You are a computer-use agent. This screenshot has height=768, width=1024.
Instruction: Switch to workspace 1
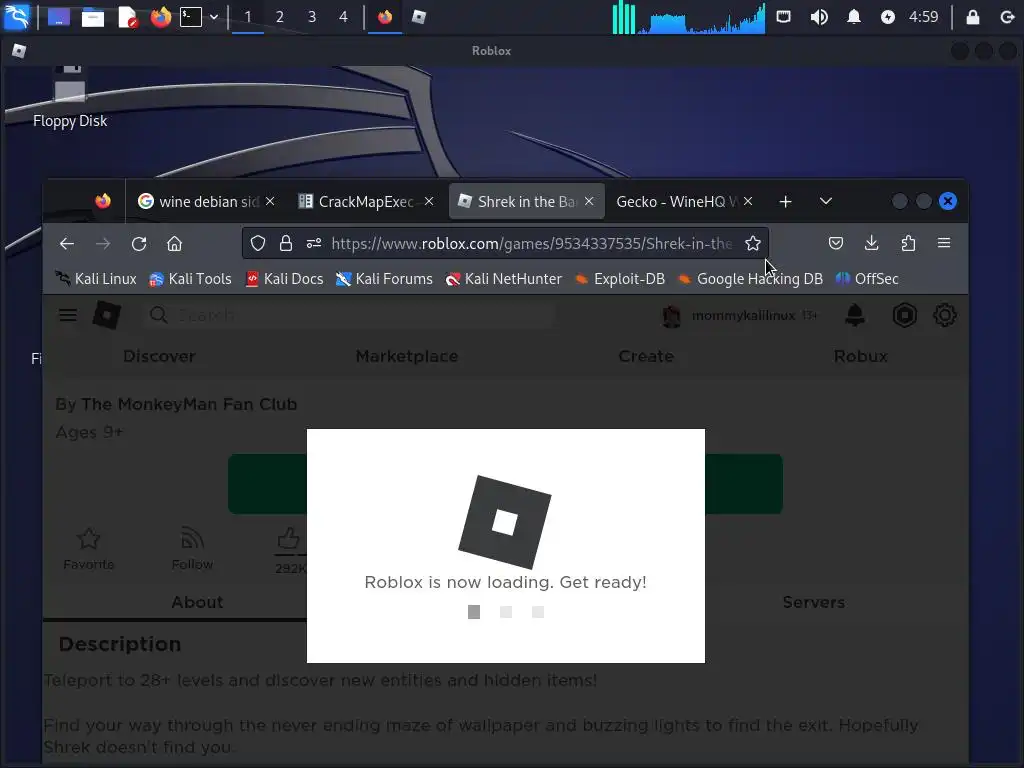click(248, 17)
